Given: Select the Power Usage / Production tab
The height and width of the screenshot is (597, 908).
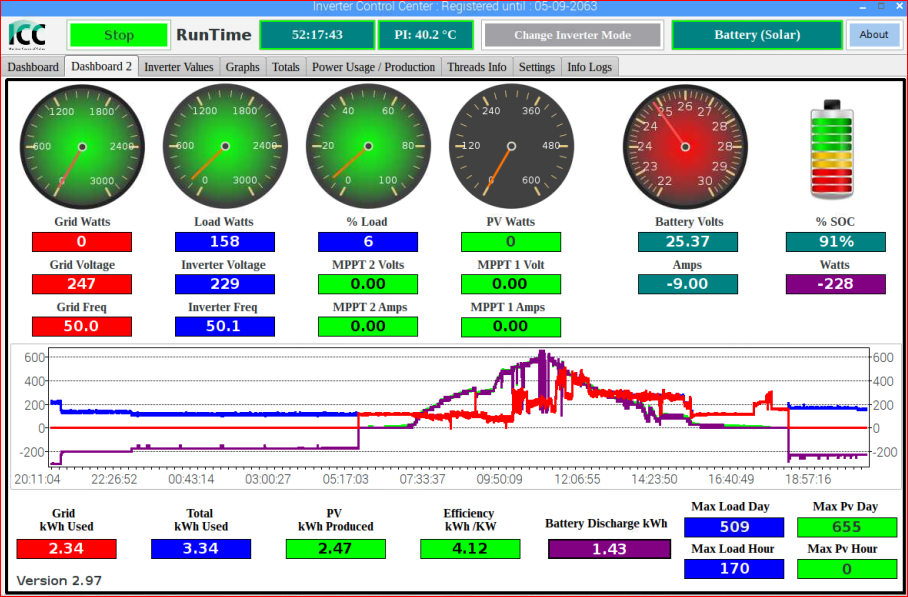Looking at the screenshot, I should tap(374, 67).
